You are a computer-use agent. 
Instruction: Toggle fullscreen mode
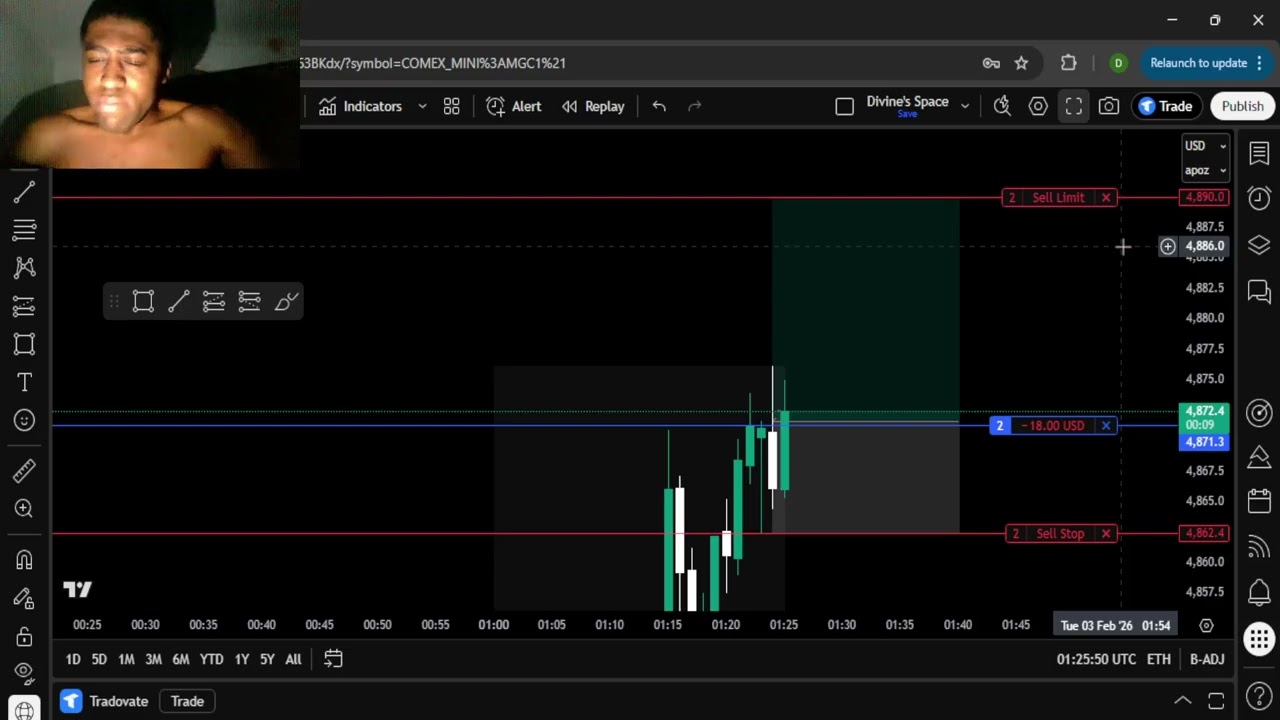[1073, 106]
